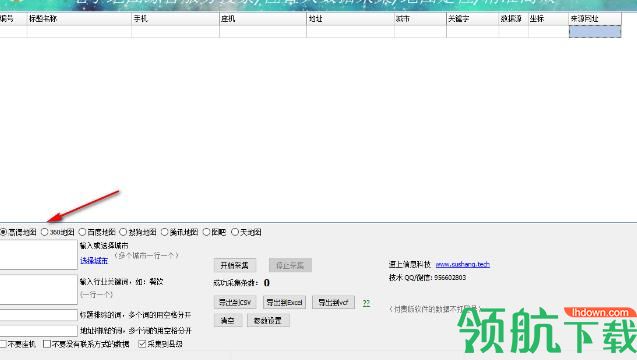Click the 编号 column header
Viewport: 637px width, 360px height.
[x=13, y=19]
